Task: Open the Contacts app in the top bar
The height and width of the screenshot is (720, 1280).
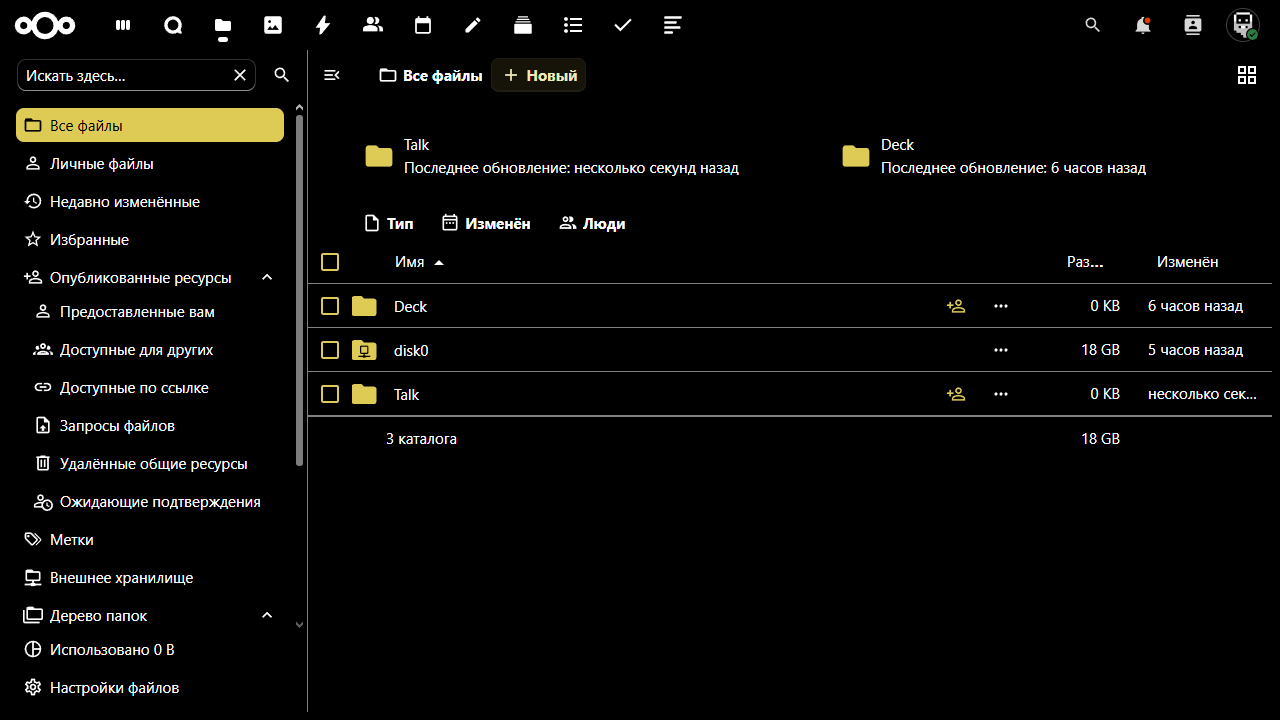Action: point(372,25)
